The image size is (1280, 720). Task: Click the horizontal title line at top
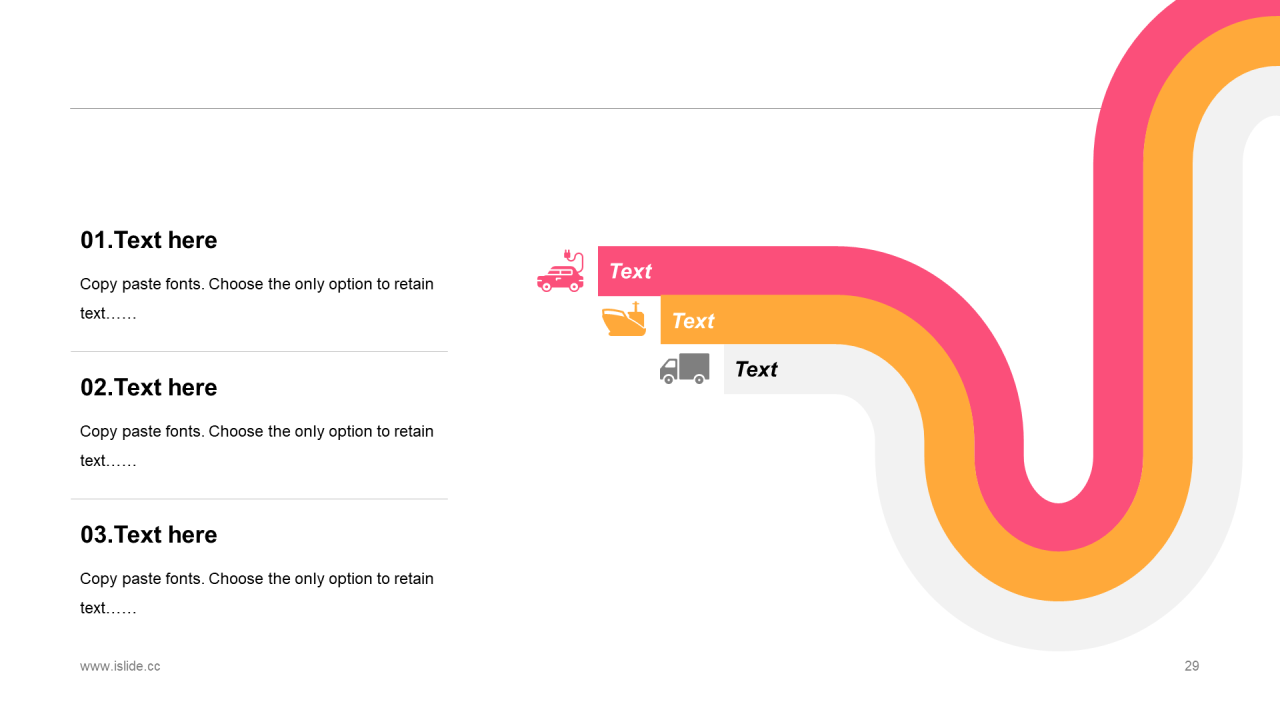580,108
